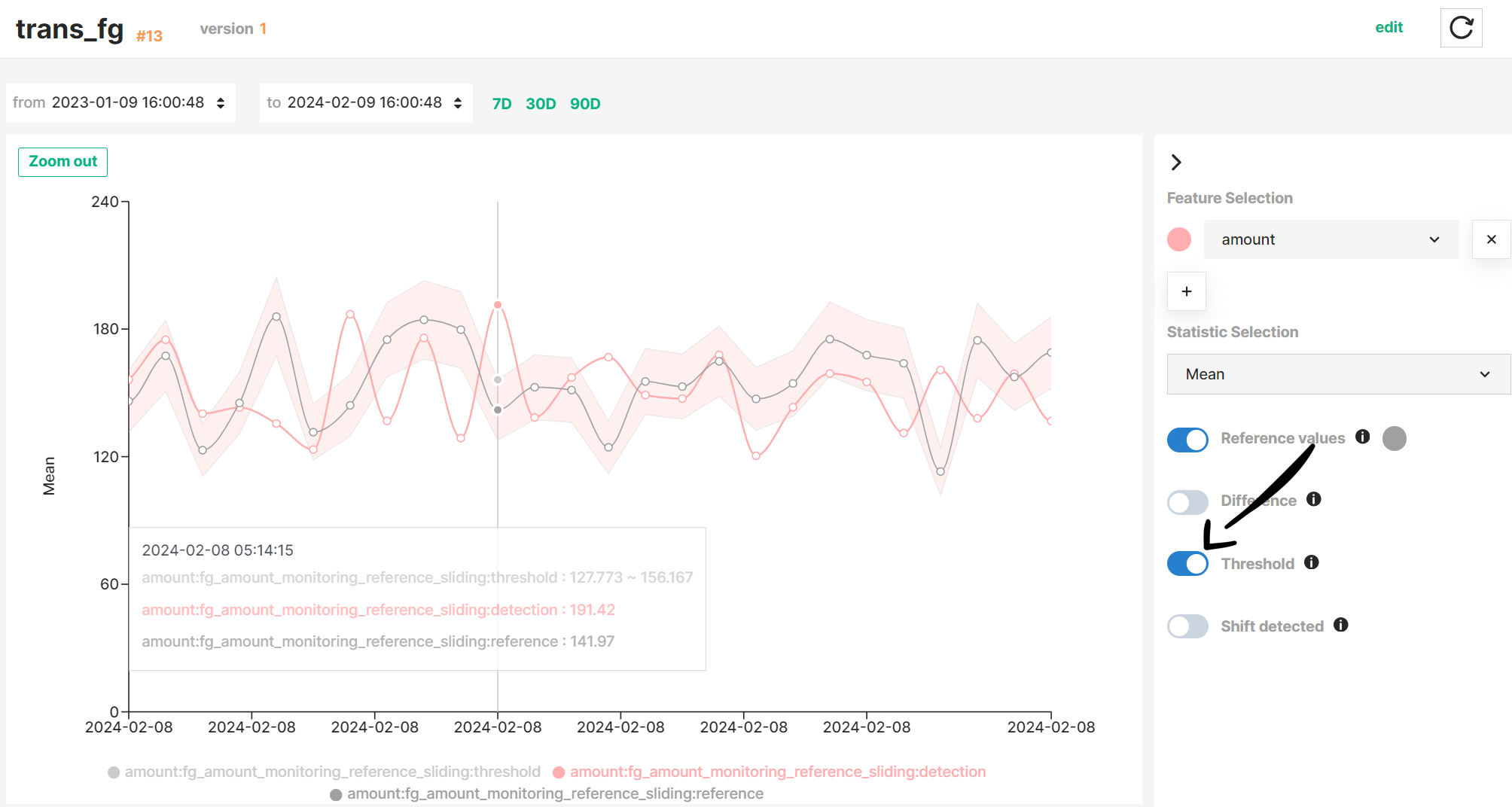The width and height of the screenshot is (1512, 807).
Task: Open info icon next to Threshold
Action: (x=1311, y=562)
